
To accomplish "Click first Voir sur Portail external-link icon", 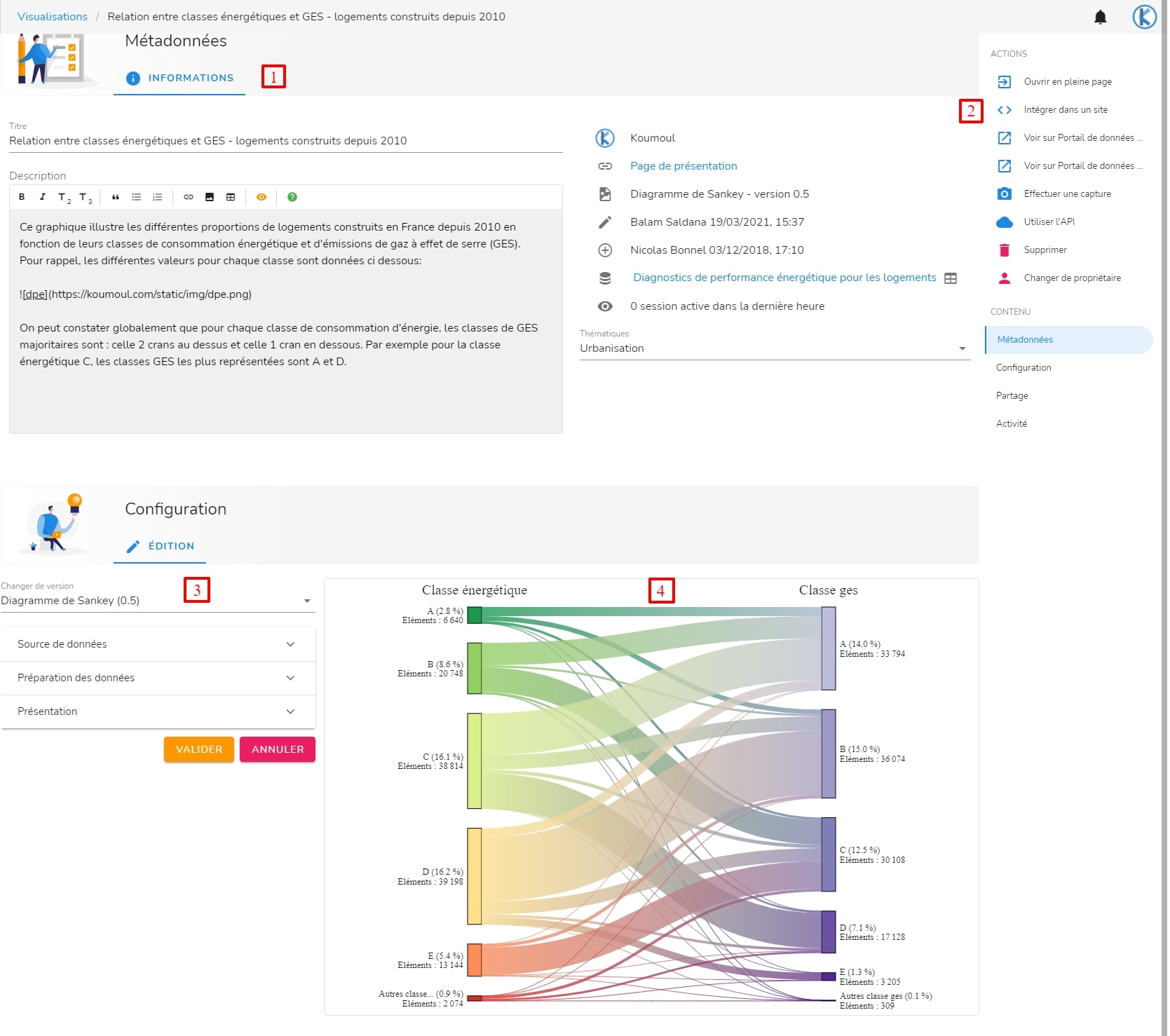I will 1005,138.
